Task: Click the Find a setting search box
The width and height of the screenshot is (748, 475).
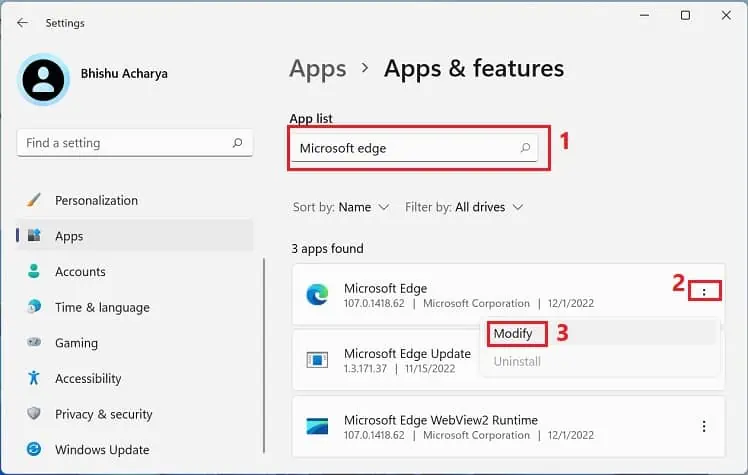Action: pos(125,143)
